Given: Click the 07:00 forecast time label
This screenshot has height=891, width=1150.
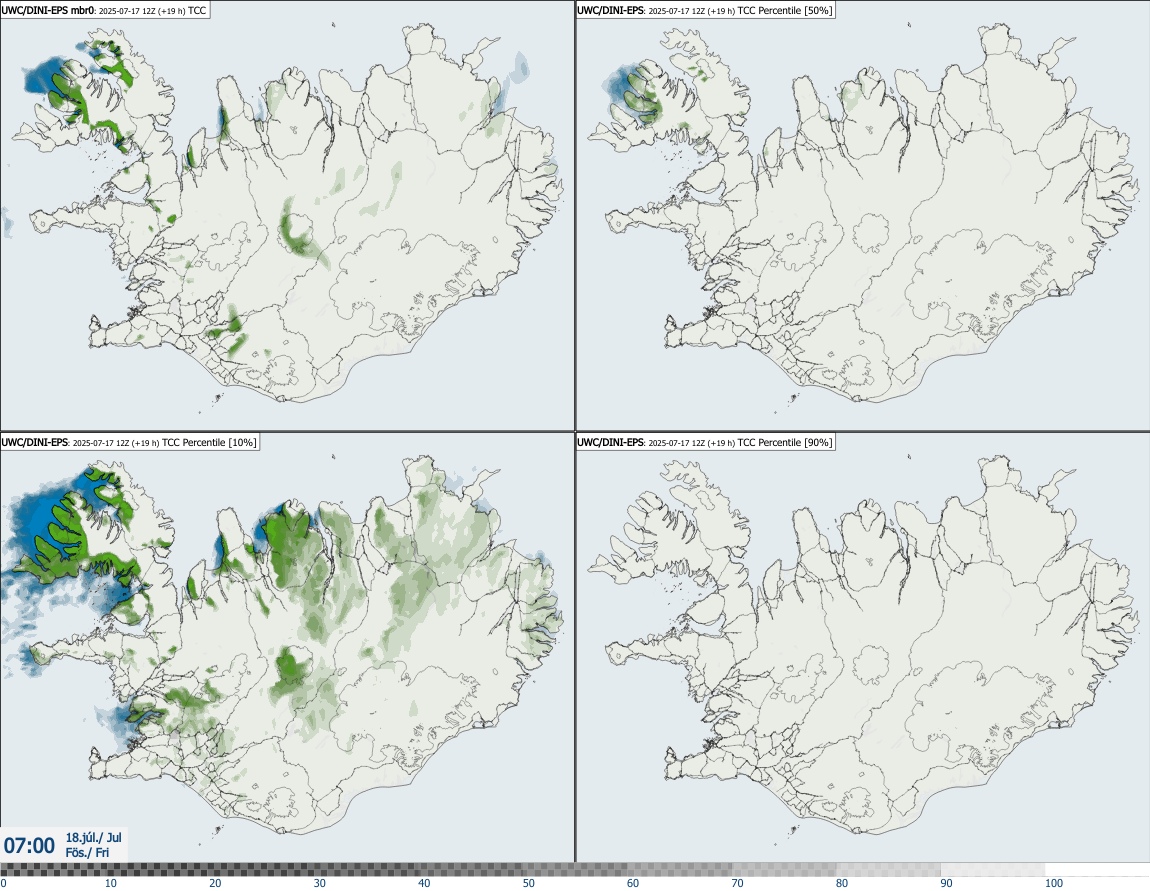Looking at the screenshot, I should 29,846.
